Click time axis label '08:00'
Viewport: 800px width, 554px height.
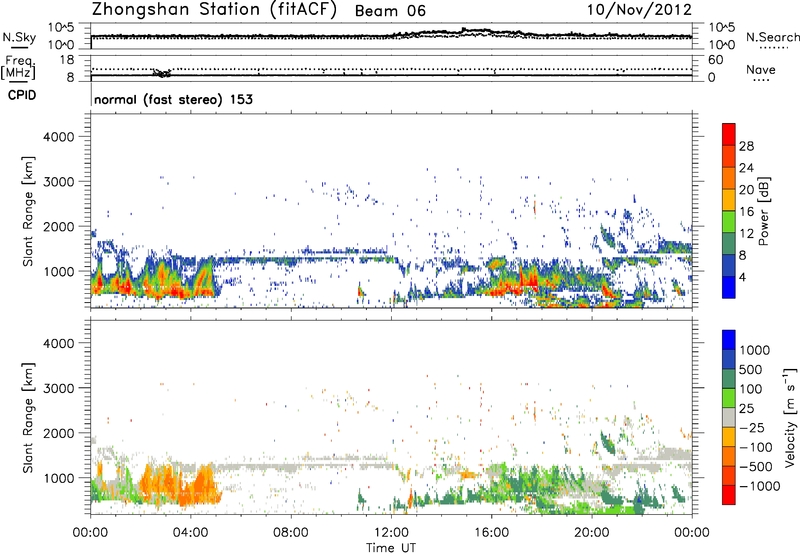click(x=291, y=533)
